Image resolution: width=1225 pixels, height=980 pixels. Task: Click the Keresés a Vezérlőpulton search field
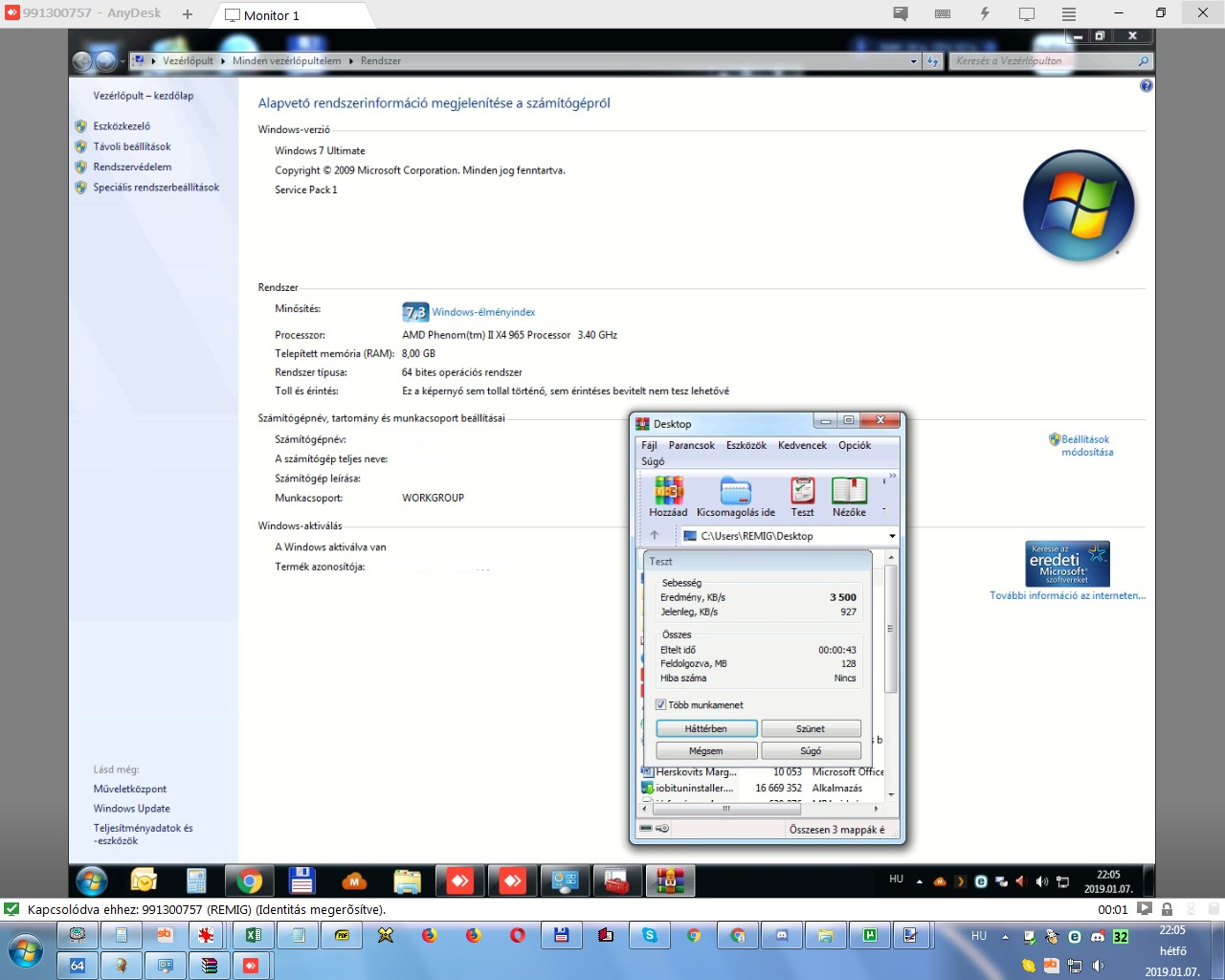pyautogui.click(x=1043, y=61)
